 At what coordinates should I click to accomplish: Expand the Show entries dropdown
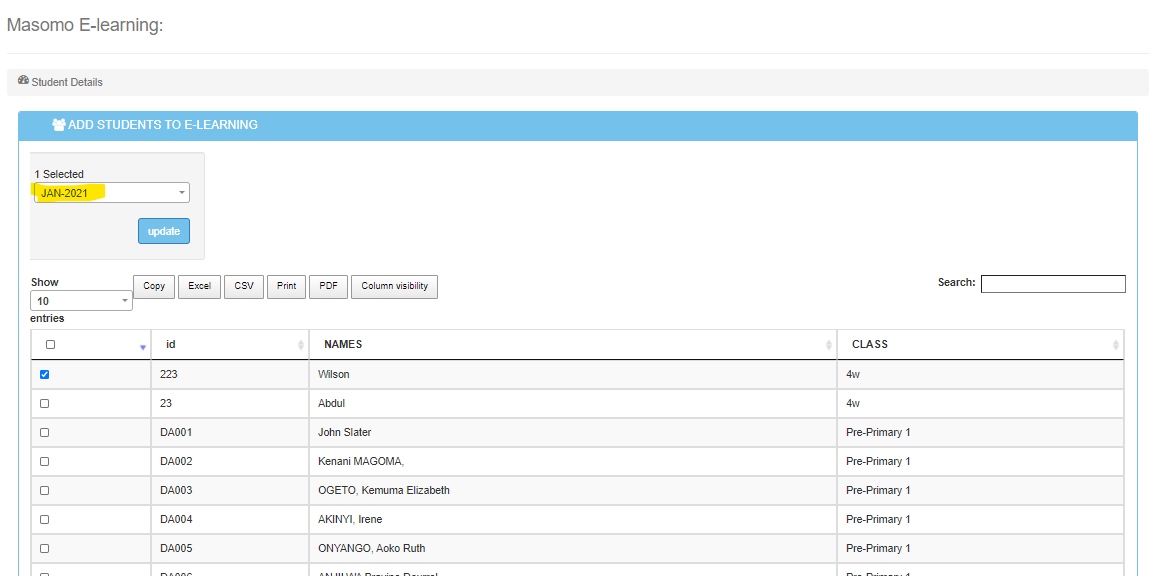pos(82,301)
